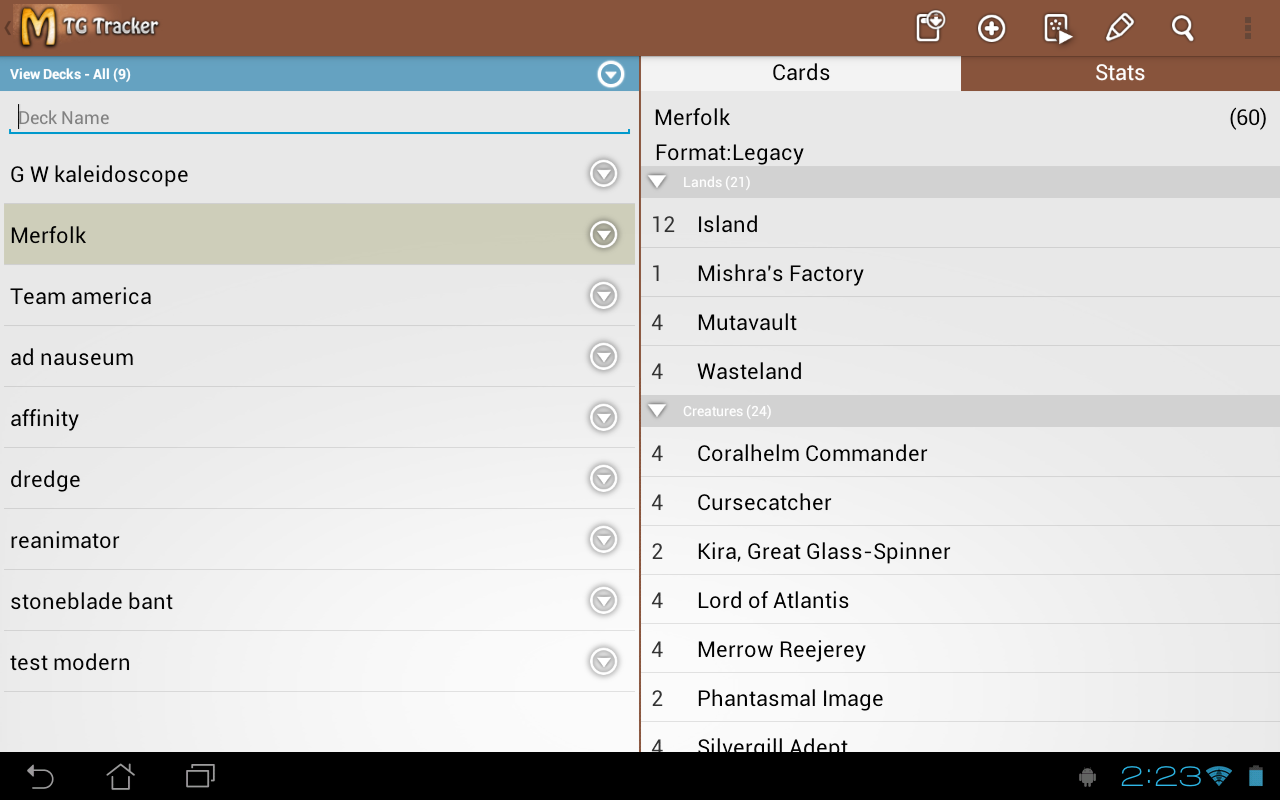
Task: Collapse the Lands section
Action: (657, 182)
